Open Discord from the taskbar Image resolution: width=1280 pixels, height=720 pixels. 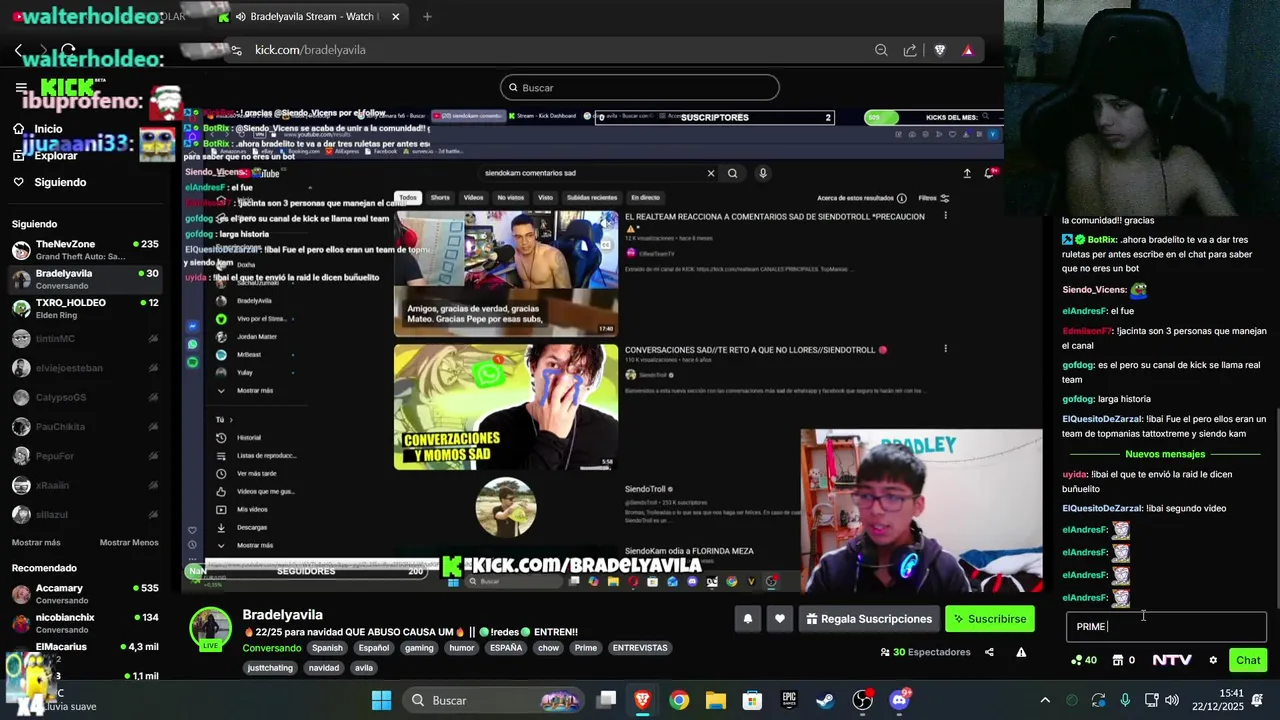tap(898, 700)
